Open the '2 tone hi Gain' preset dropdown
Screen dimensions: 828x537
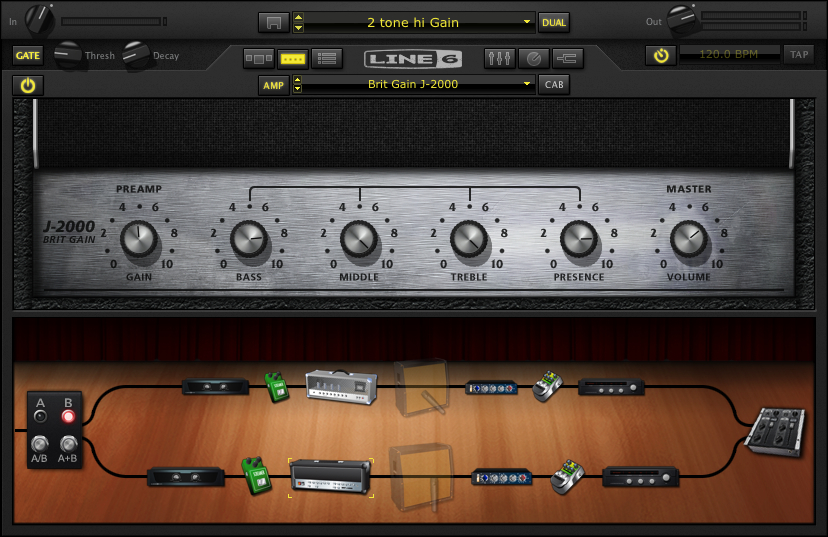pos(414,22)
